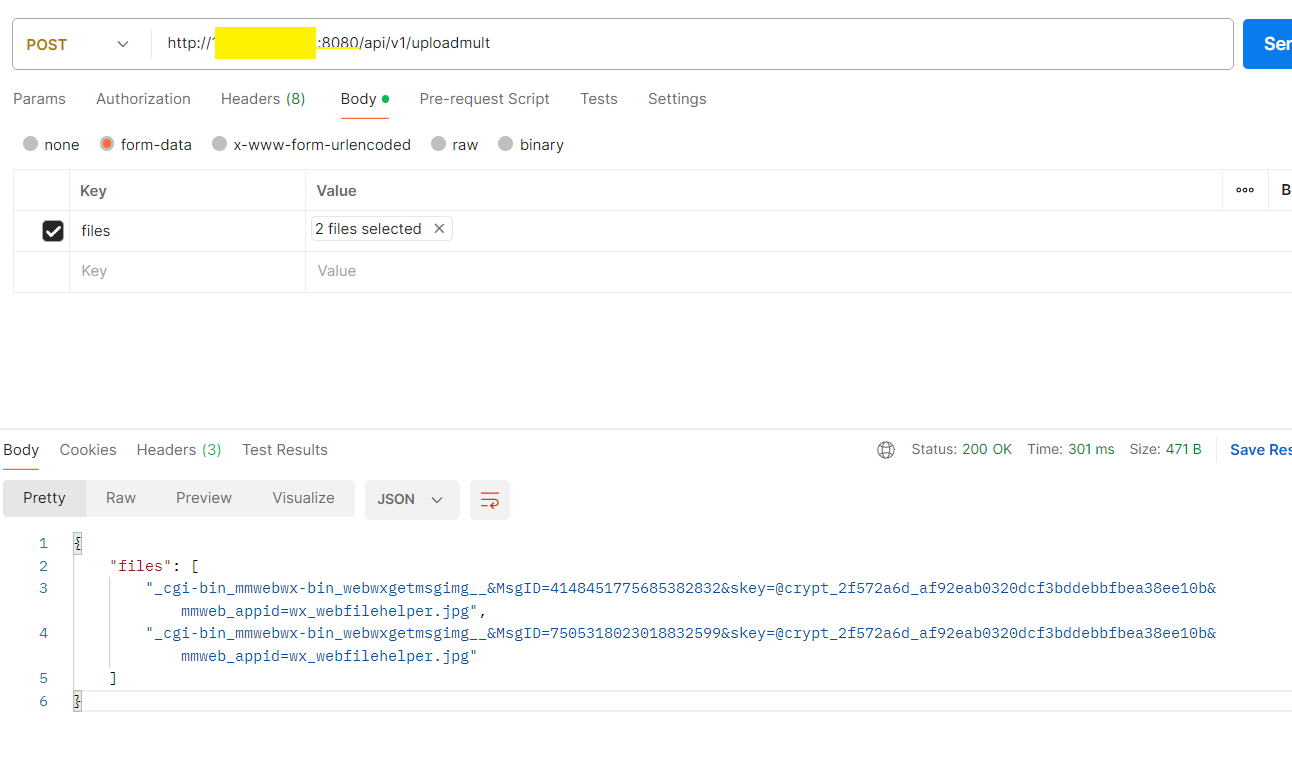Remove selected files with the X icon
The width and height of the screenshot is (1292, 765).
[439, 229]
